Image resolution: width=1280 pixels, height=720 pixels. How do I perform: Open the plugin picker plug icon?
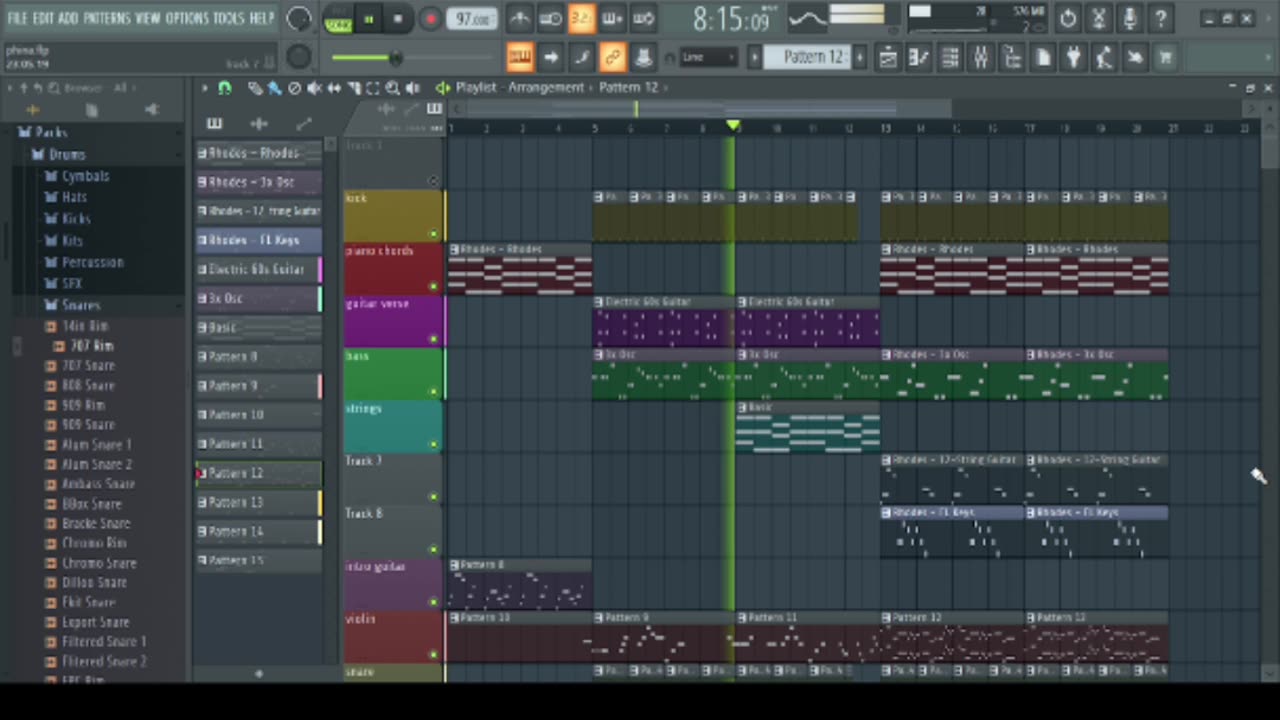(x=1073, y=58)
